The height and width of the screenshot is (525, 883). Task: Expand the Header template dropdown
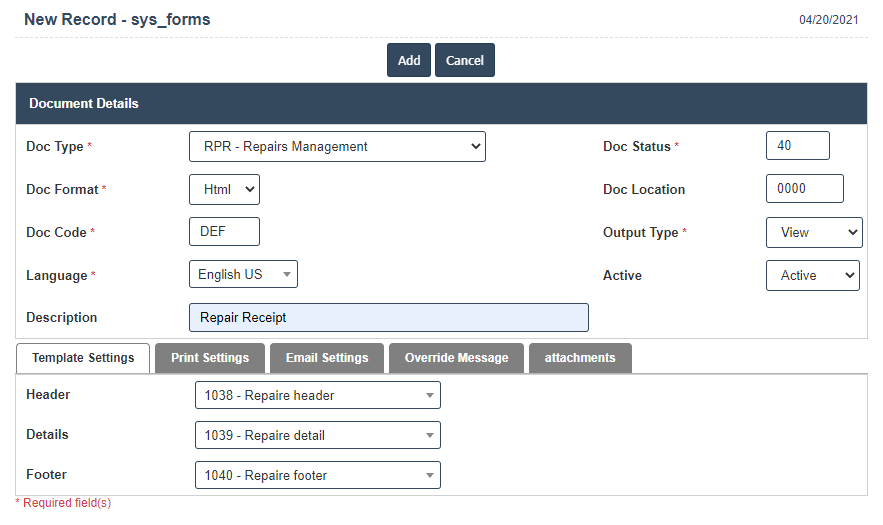(317, 395)
